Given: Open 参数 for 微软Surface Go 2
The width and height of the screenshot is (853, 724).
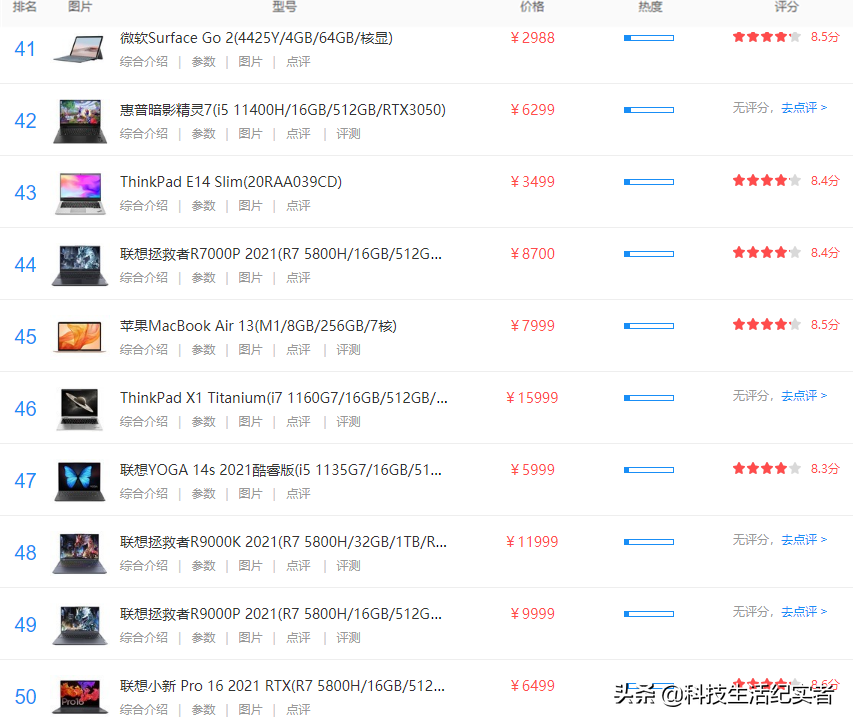Looking at the screenshot, I should coord(203,62).
